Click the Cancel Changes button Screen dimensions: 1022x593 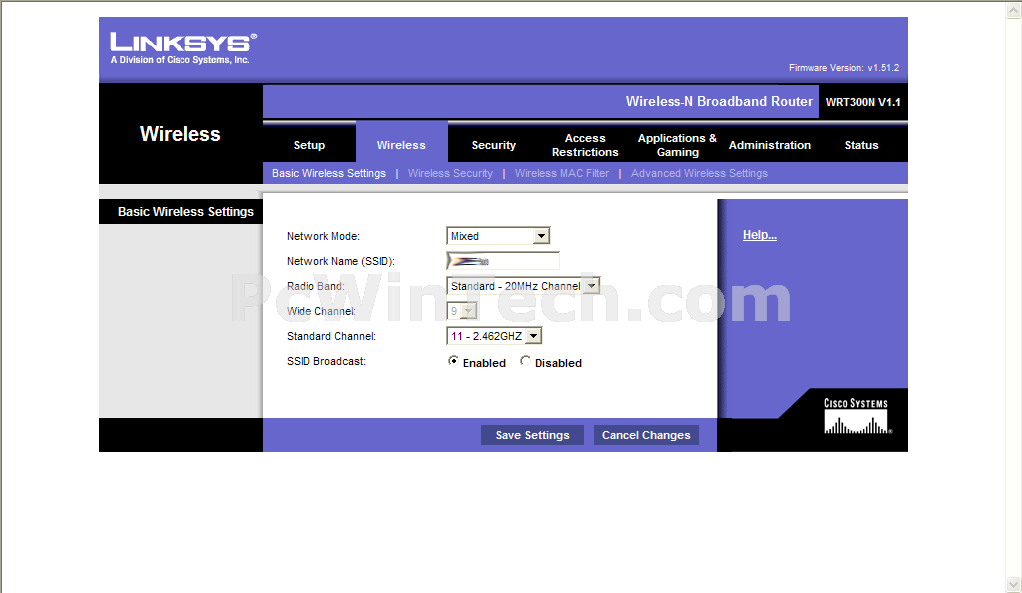coord(646,435)
